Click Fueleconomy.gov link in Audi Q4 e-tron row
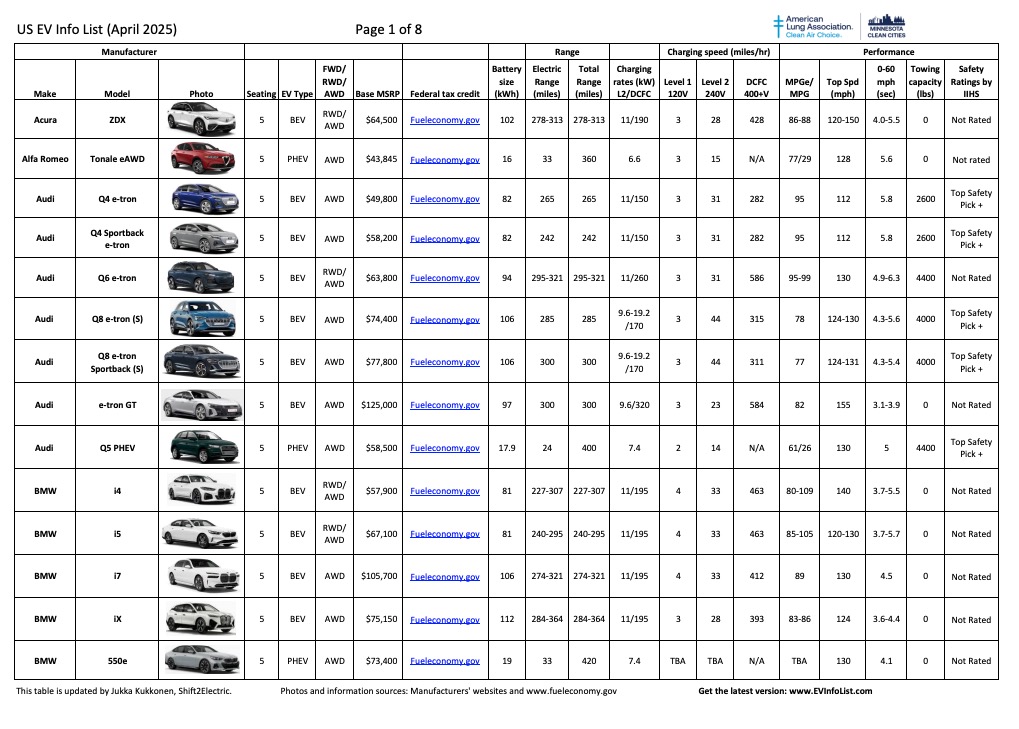1019x729 pixels. click(445, 199)
